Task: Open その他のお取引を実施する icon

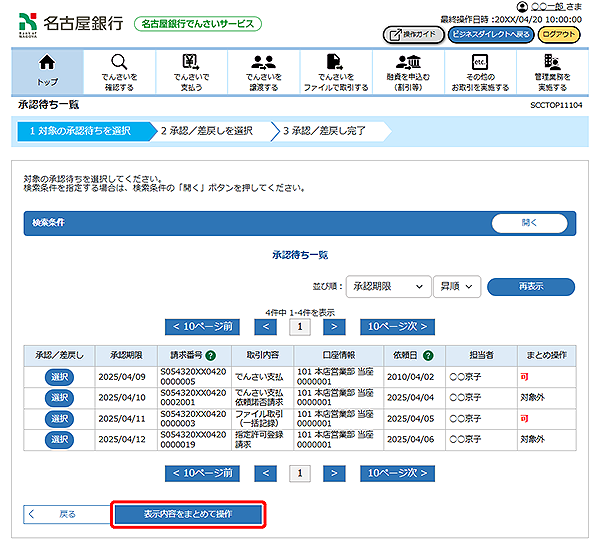Action: 479,62
